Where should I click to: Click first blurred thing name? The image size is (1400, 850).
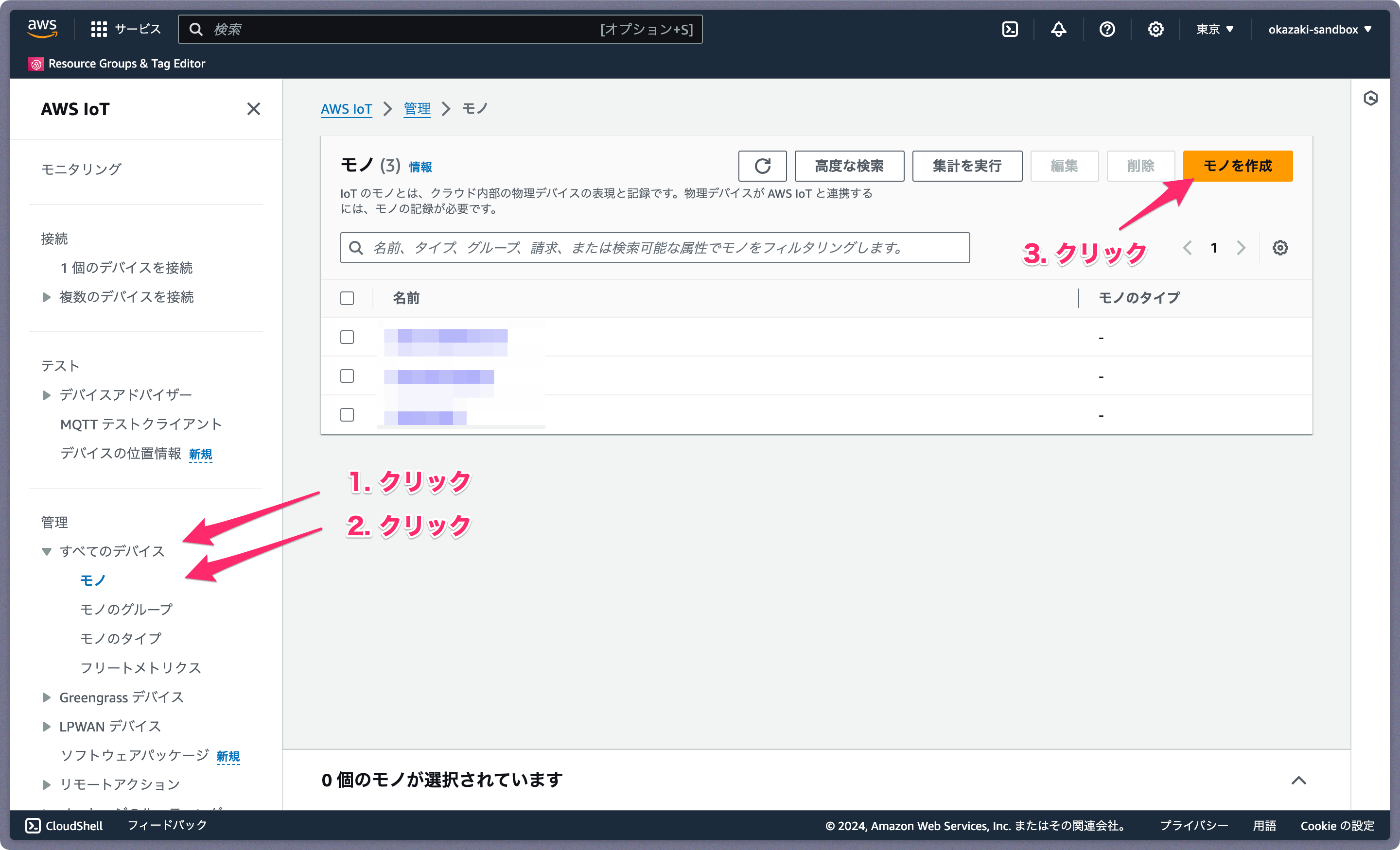tap(446, 341)
